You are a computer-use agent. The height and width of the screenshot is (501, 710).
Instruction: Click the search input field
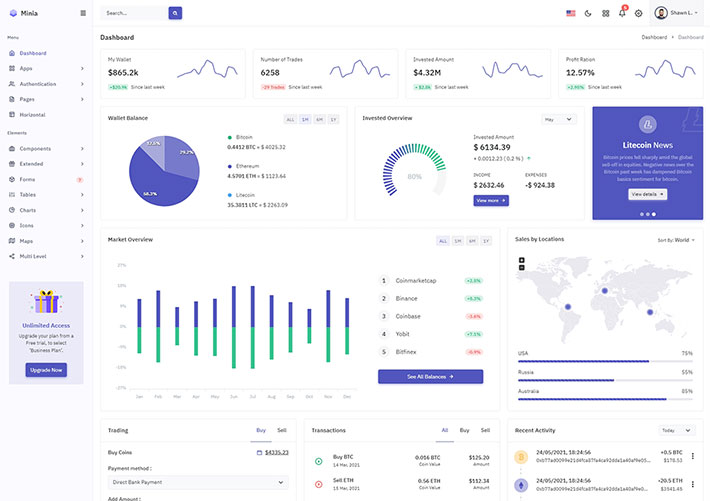pos(134,13)
